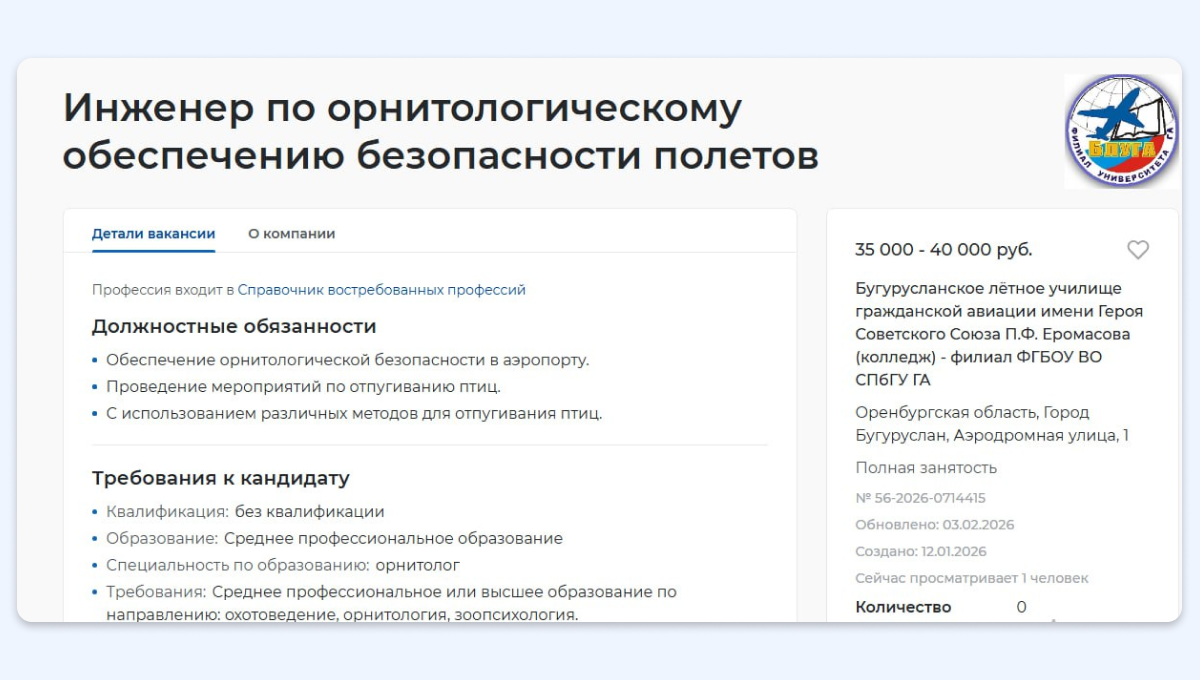Click the «Требования к кандидату» section heading
1200x680 pixels.
click(x=220, y=478)
